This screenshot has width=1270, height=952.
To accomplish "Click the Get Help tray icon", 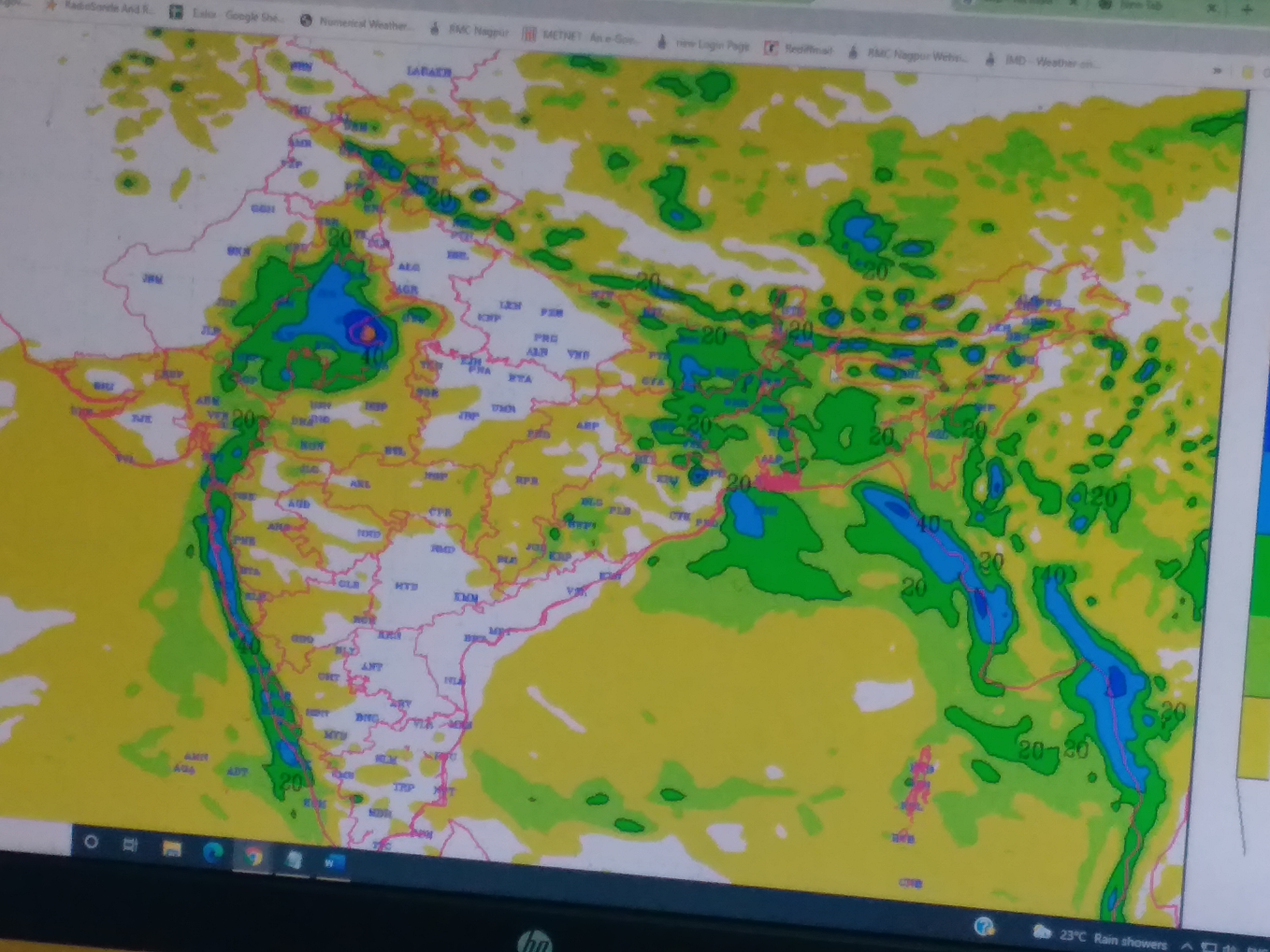I will pos(984,926).
